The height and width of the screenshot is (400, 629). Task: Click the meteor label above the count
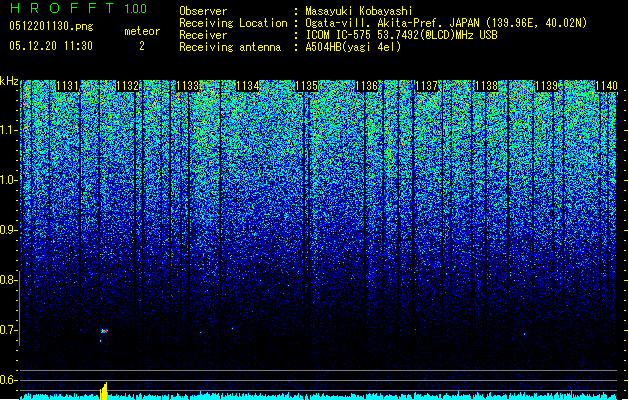click(x=142, y=31)
